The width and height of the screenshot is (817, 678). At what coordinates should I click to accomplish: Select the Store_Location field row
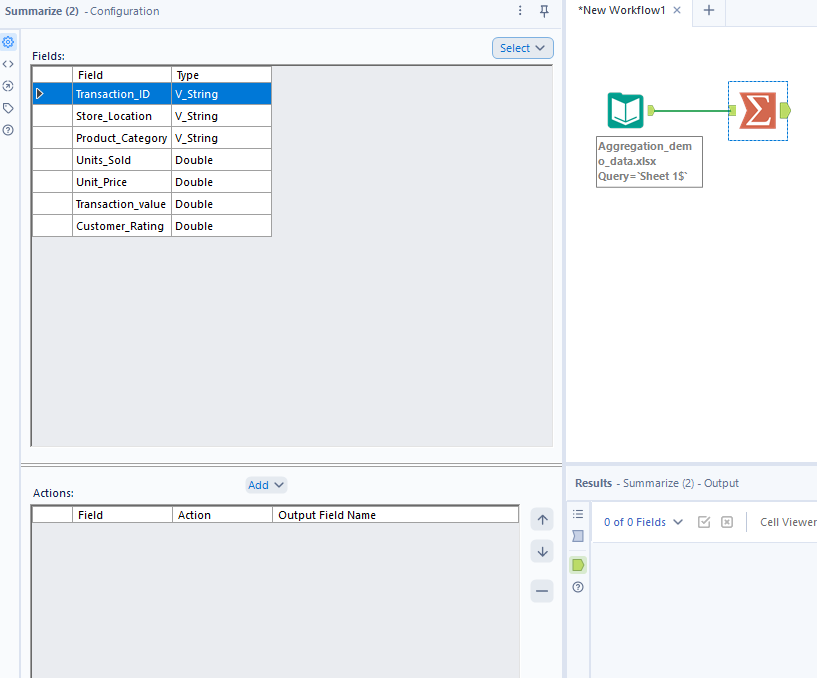pos(152,116)
